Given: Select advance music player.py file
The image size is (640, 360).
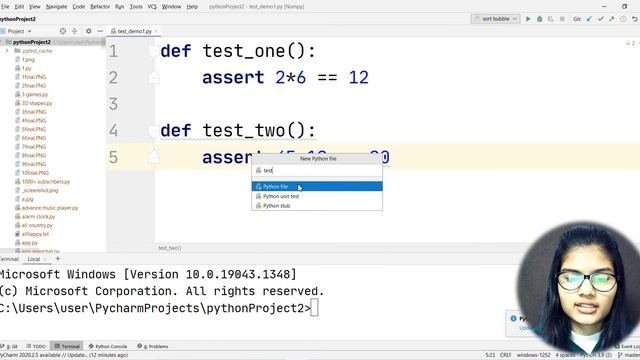Looking at the screenshot, I should pyautogui.click(x=49, y=208).
